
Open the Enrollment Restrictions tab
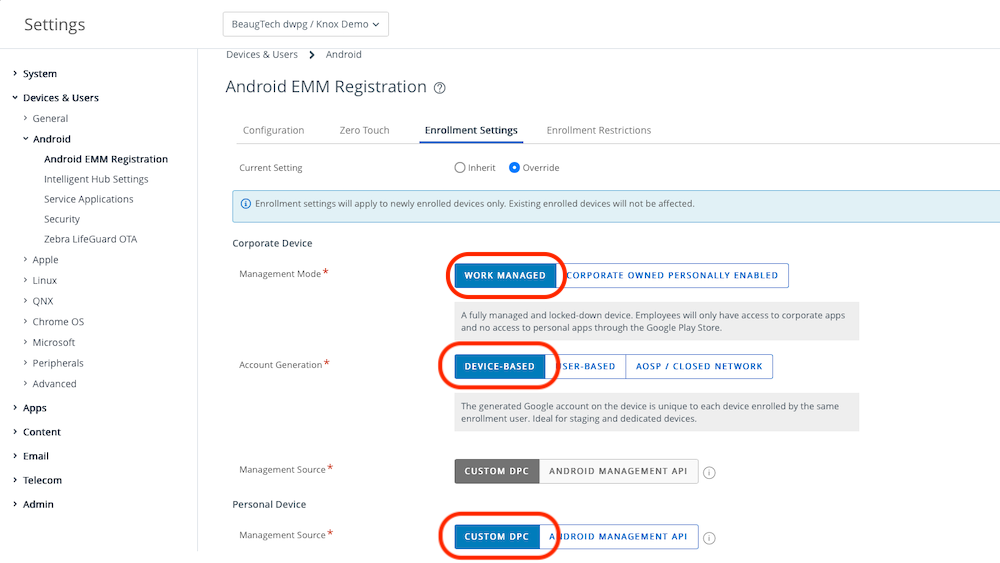tap(598, 130)
